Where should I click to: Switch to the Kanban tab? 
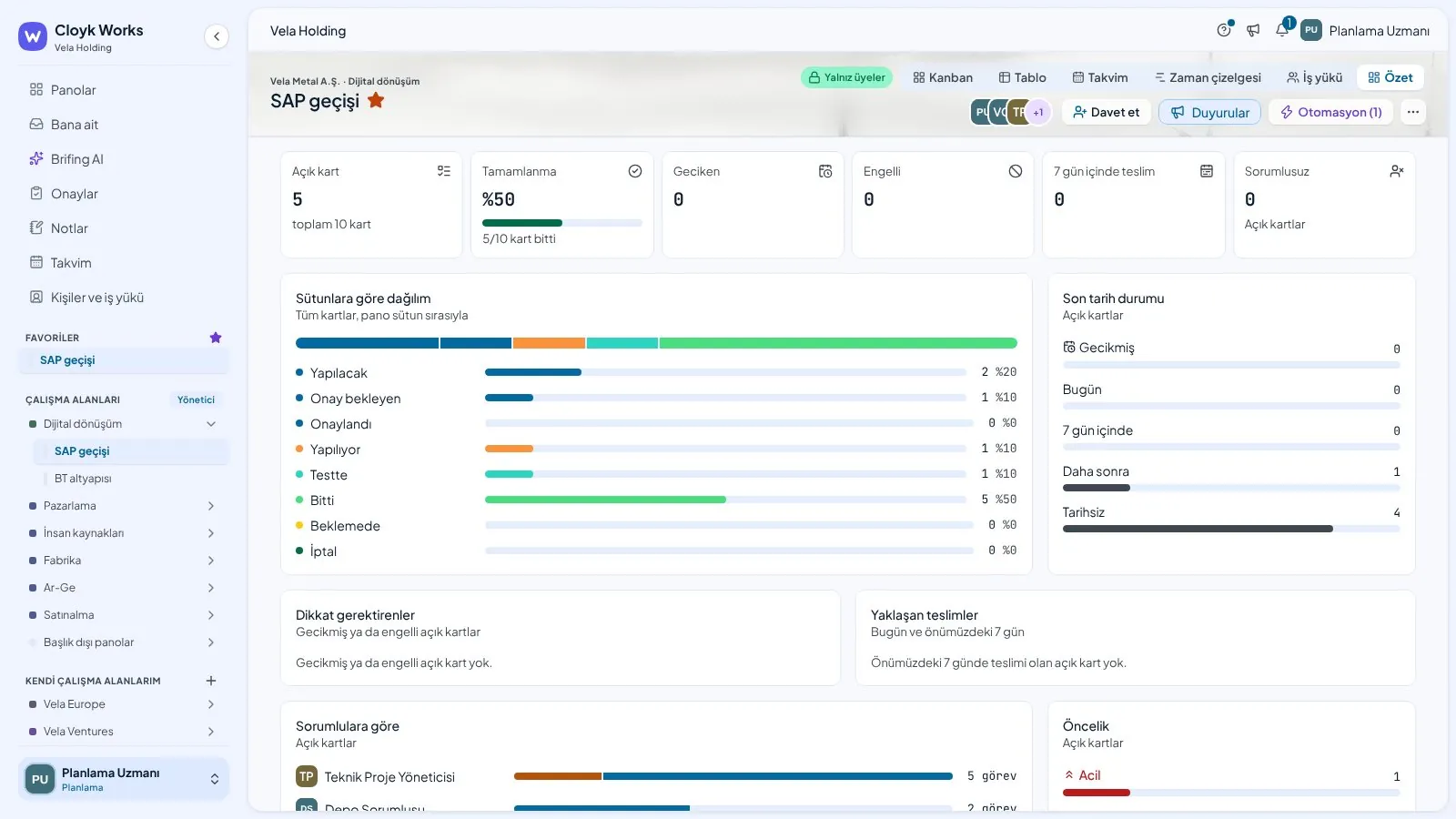(943, 77)
